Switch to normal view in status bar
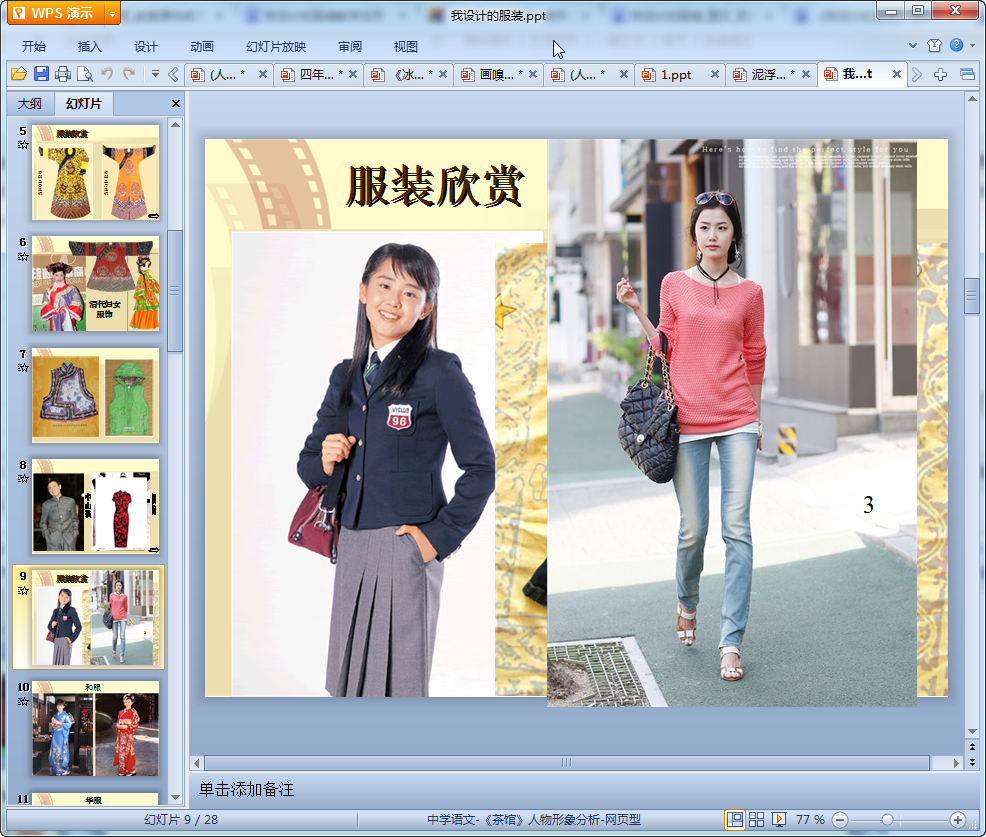 click(x=734, y=819)
